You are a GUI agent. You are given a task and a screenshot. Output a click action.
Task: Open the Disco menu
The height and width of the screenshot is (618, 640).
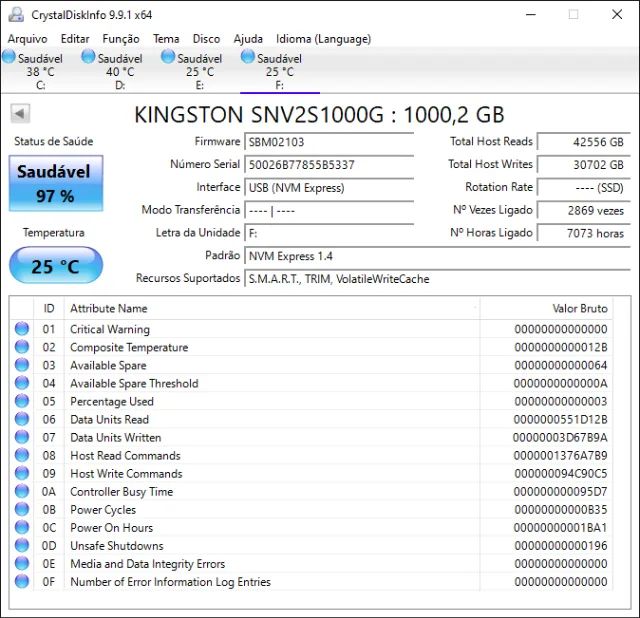click(x=206, y=39)
